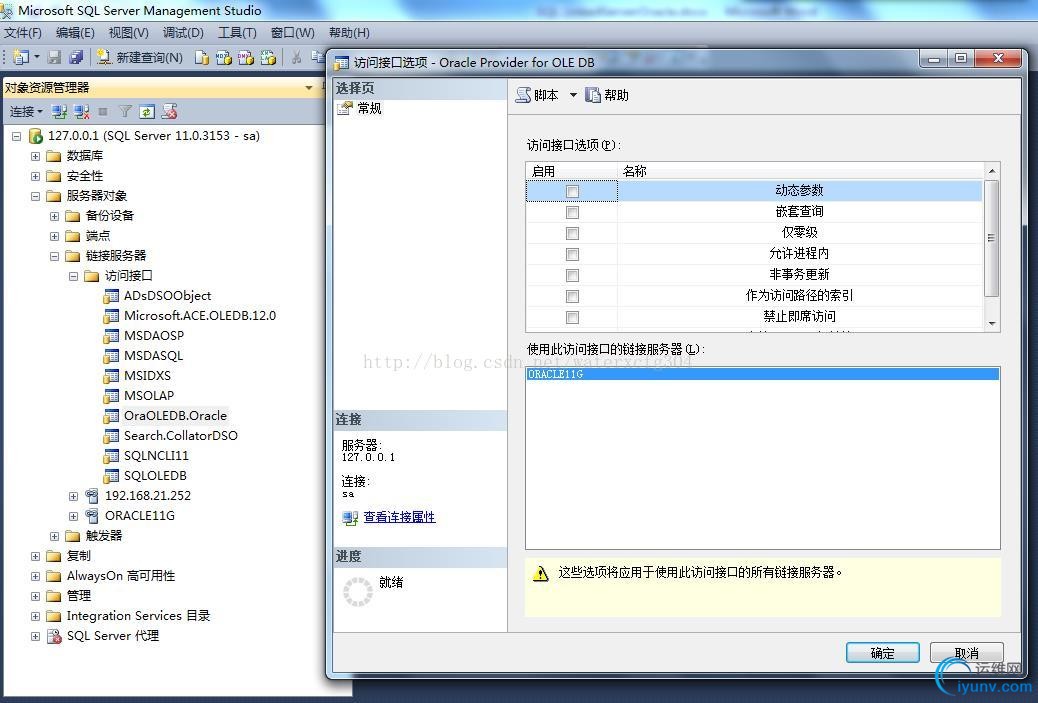Select the MSOLAP provider

(149, 395)
